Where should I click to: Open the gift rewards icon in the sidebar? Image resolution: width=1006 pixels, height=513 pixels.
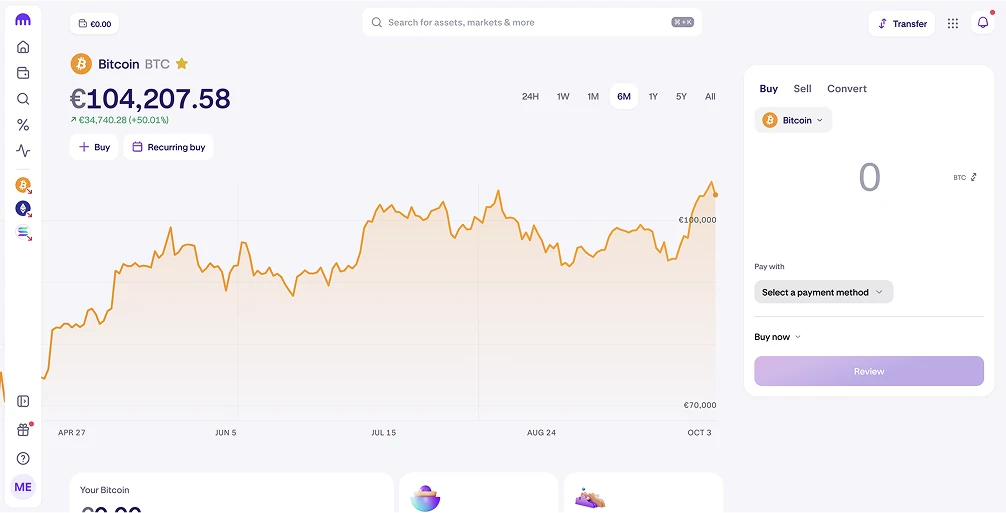click(x=23, y=430)
